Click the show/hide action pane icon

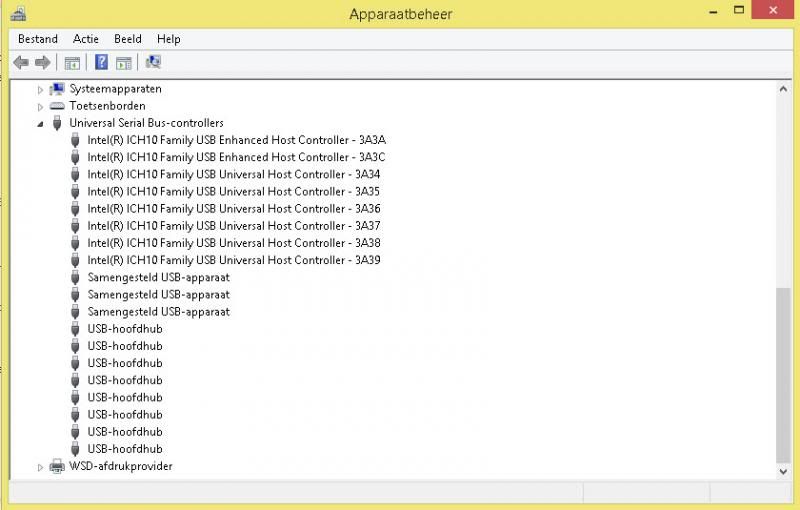pyautogui.click(x=124, y=63)
